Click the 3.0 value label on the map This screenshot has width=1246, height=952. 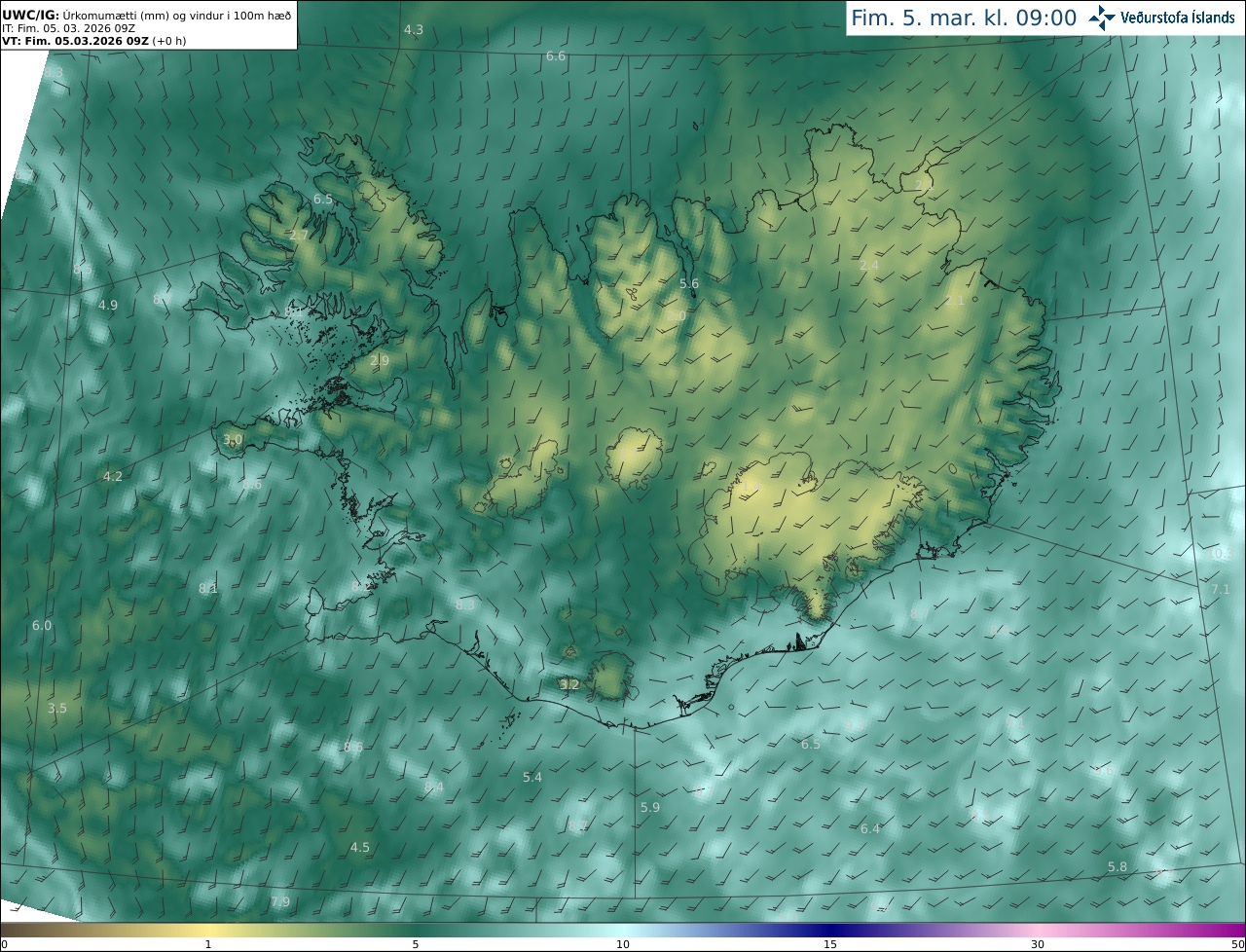[x=233, y=440]
